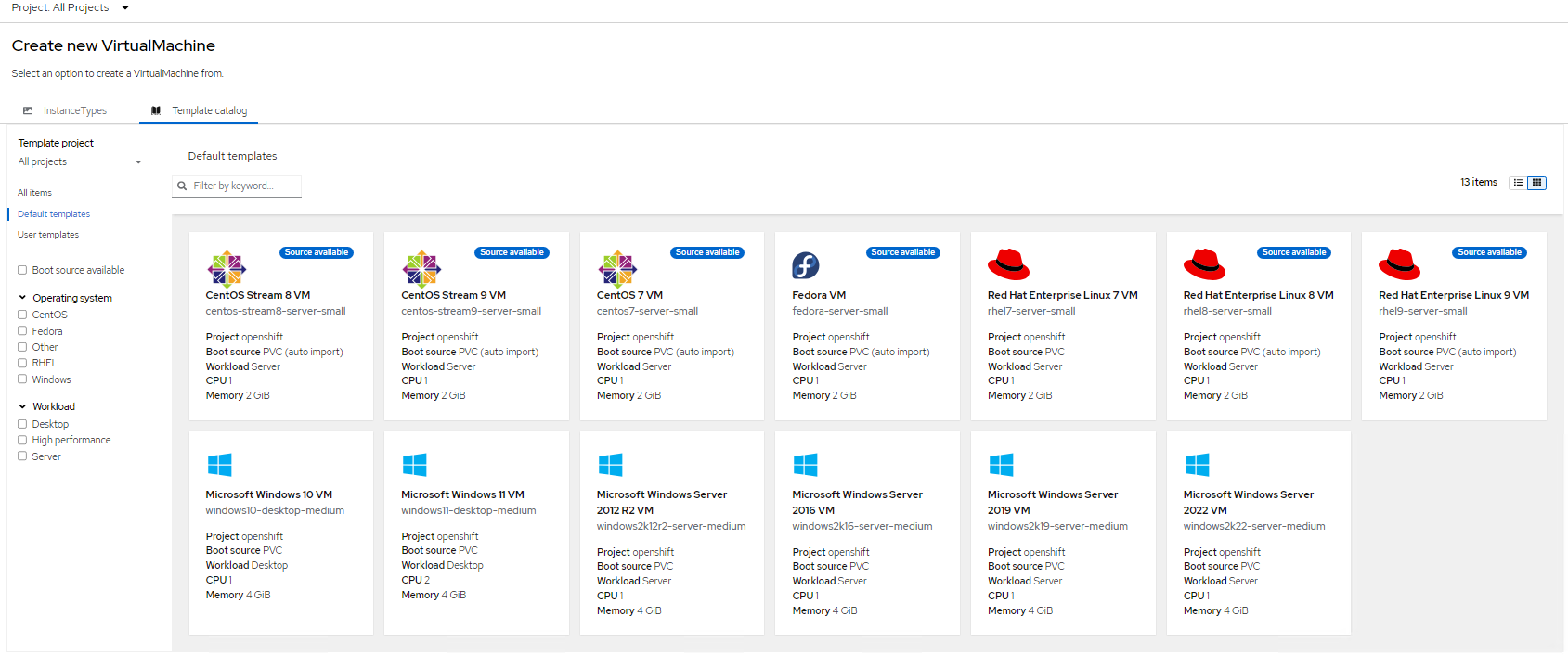Click the Windows 10 VM logo icon
1568x655 pixels.
pyautogui.click(x=220, y=465)
